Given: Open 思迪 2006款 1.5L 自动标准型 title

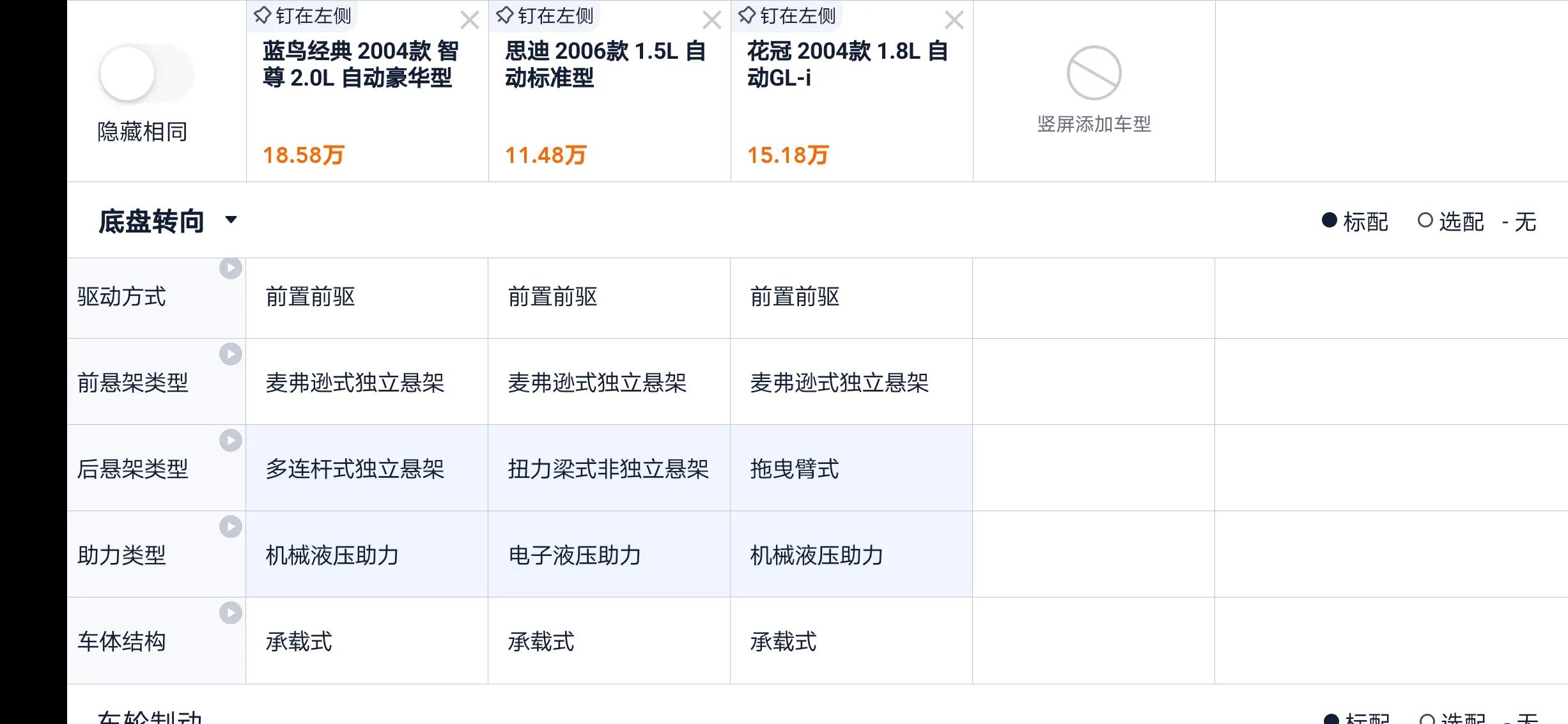Looking at the screenshot, I should (605, 65).
